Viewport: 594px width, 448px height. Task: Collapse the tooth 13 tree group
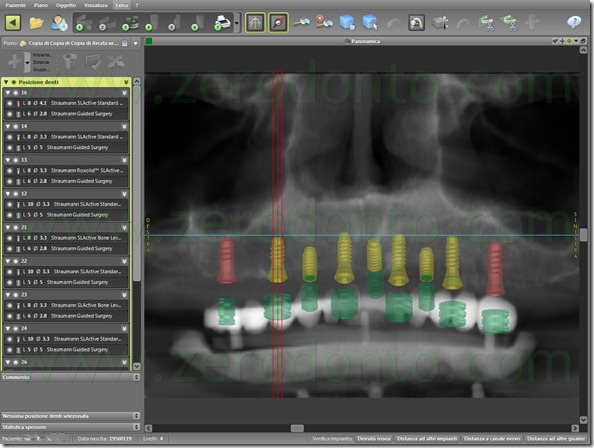8,160
